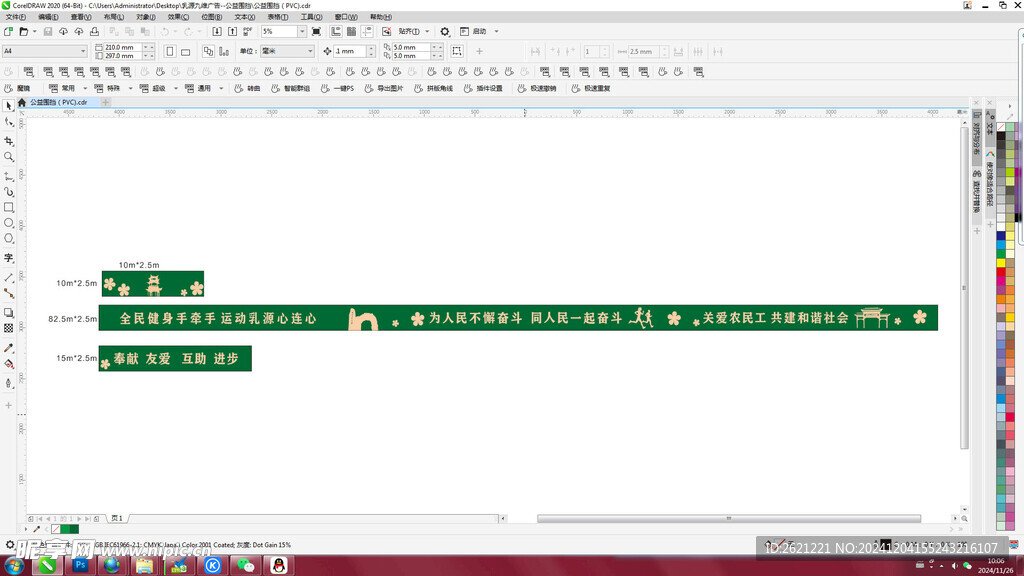Select the Pick tool in the toolbox
Screen dimensions: 1024x576
[9, 105]
